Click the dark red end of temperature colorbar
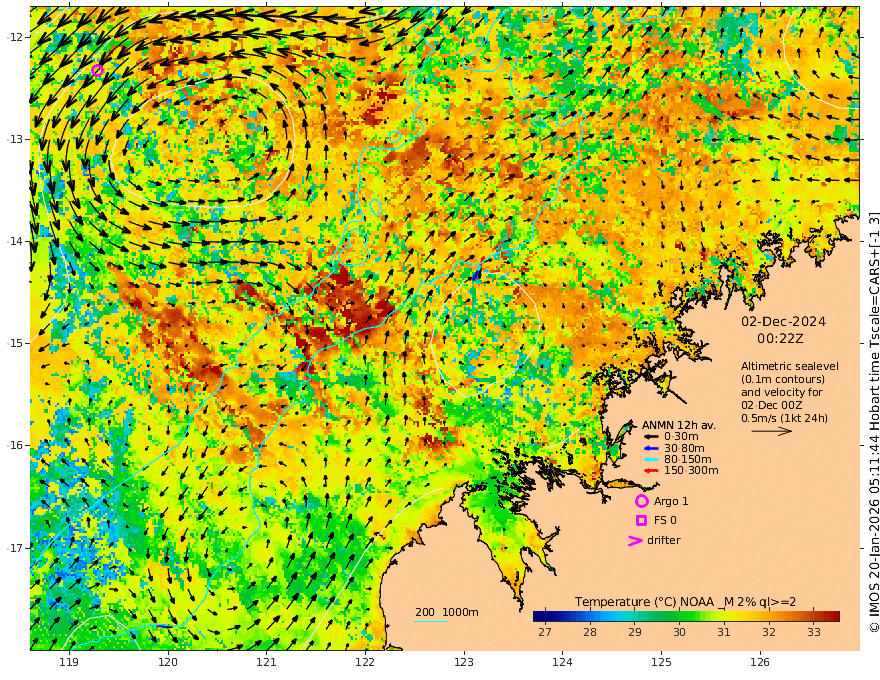Image resolution: width=880 pixels, height=680 pixels. (835, 616)
